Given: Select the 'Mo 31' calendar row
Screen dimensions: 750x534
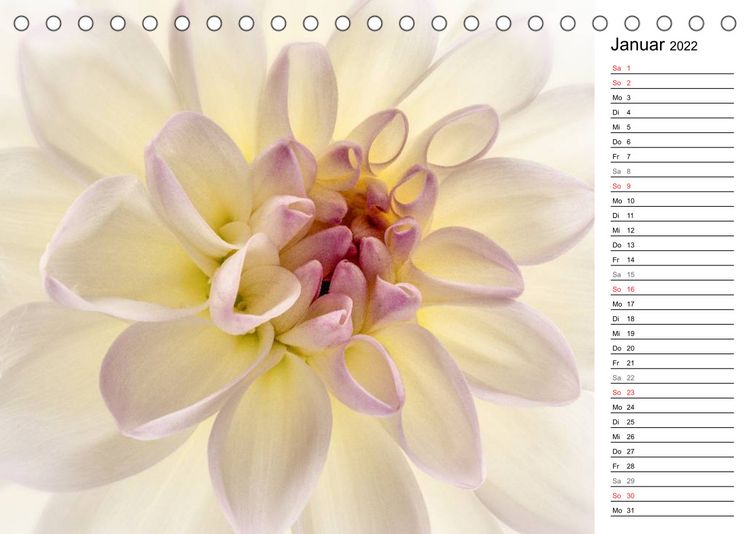Looking at the screenshot, I should [672, 511].
